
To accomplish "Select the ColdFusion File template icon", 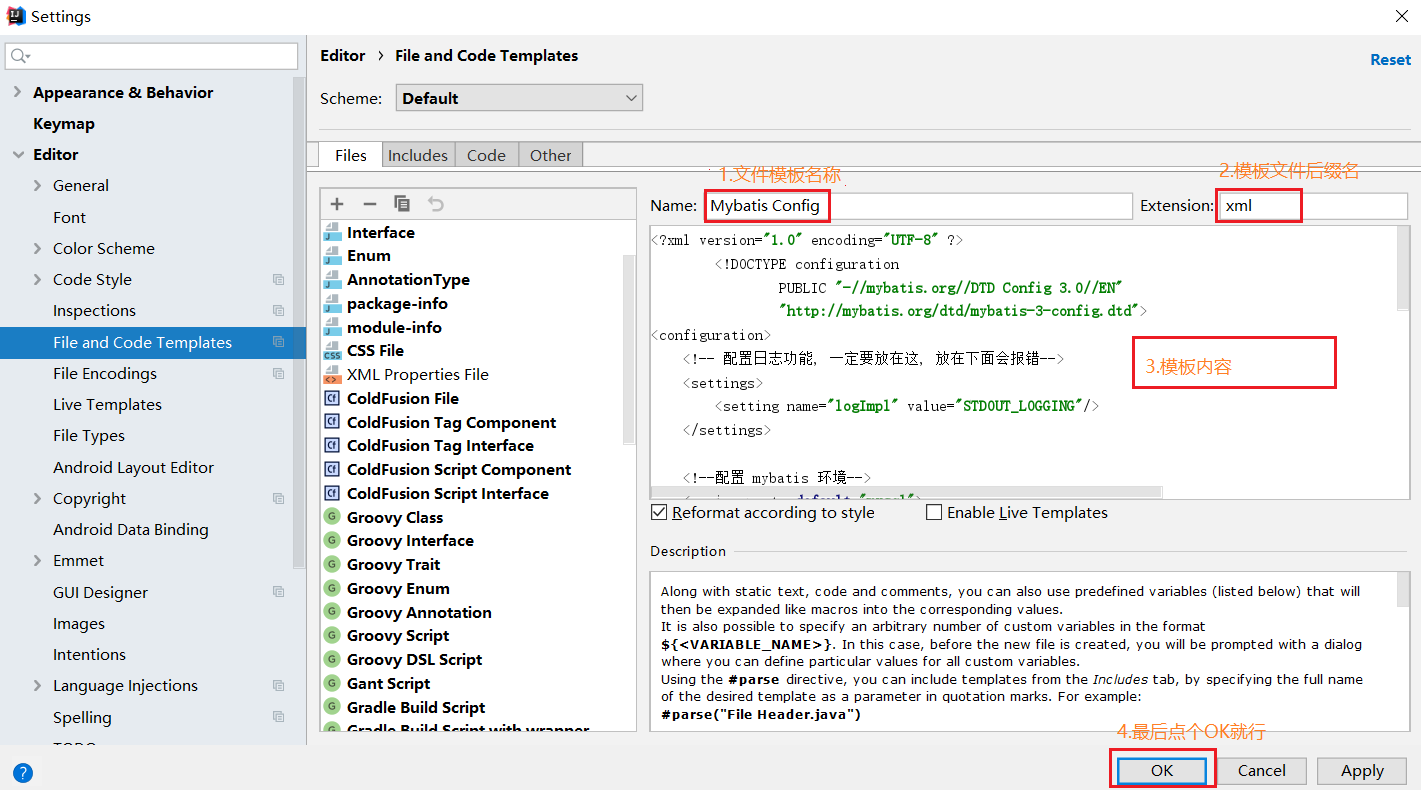I will point(332,398).
